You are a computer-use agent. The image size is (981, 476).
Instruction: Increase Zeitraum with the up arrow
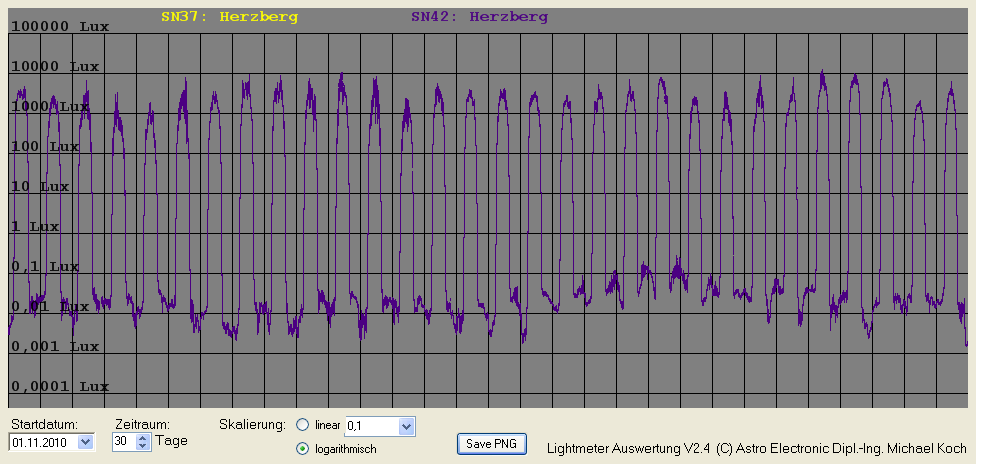142,436
